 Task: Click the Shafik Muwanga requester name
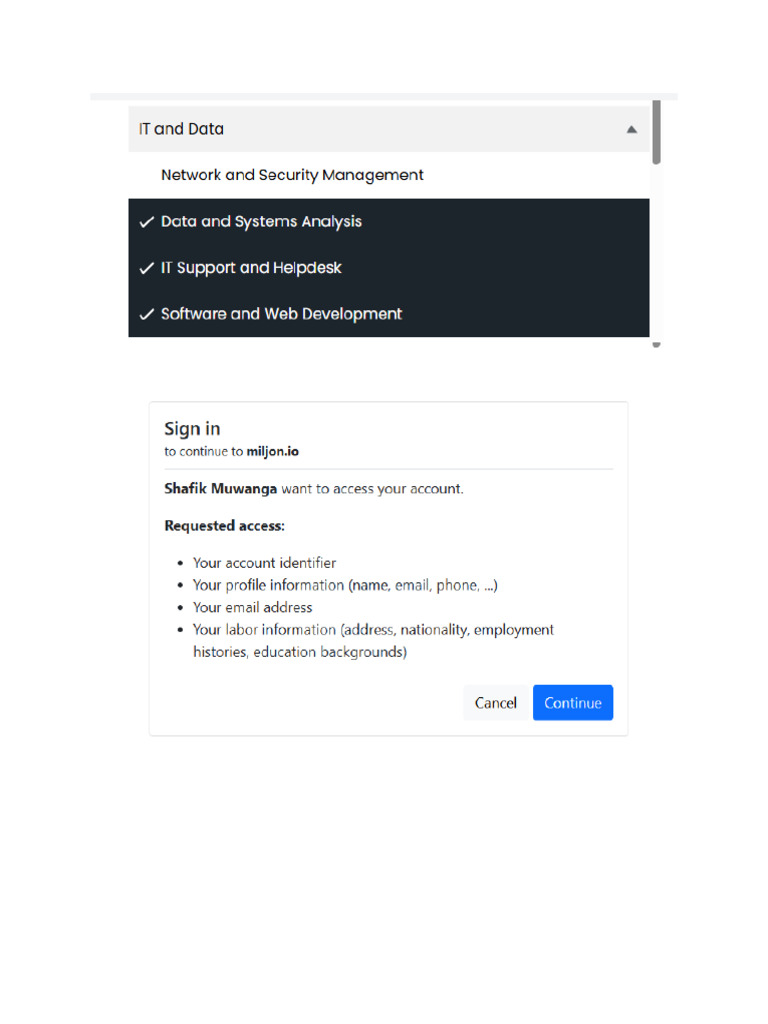click(220, 488)
